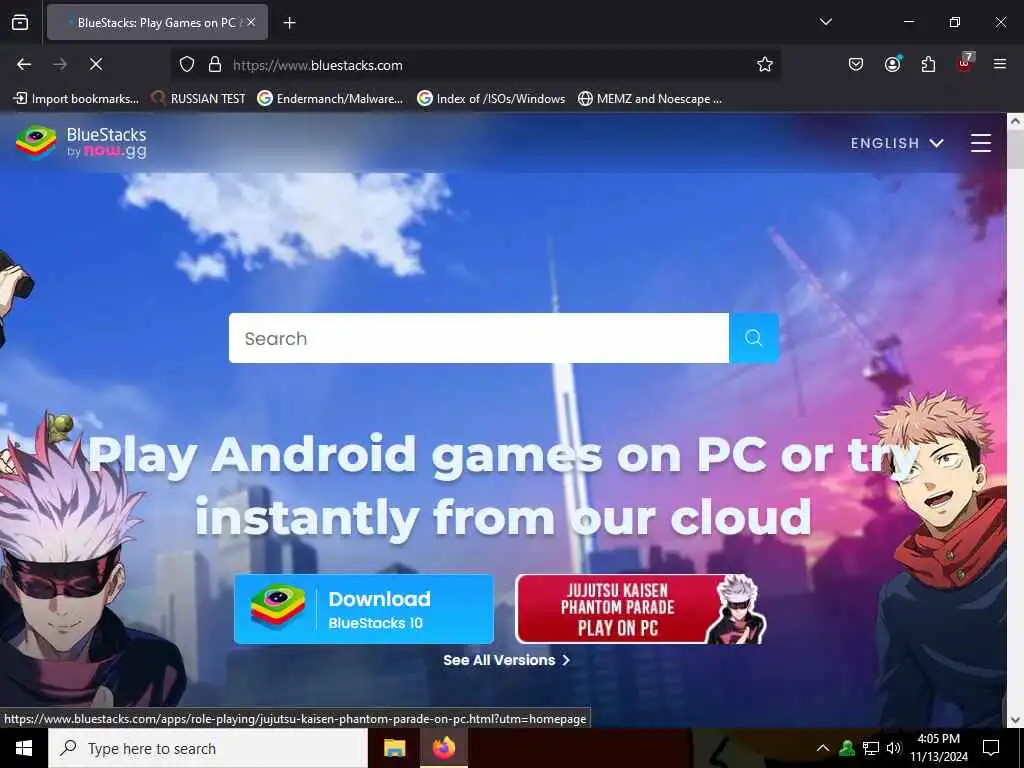Open File Explorer from taskbar
The image size is (1024, 768).
pyautogui.click(x=394, y=748)
